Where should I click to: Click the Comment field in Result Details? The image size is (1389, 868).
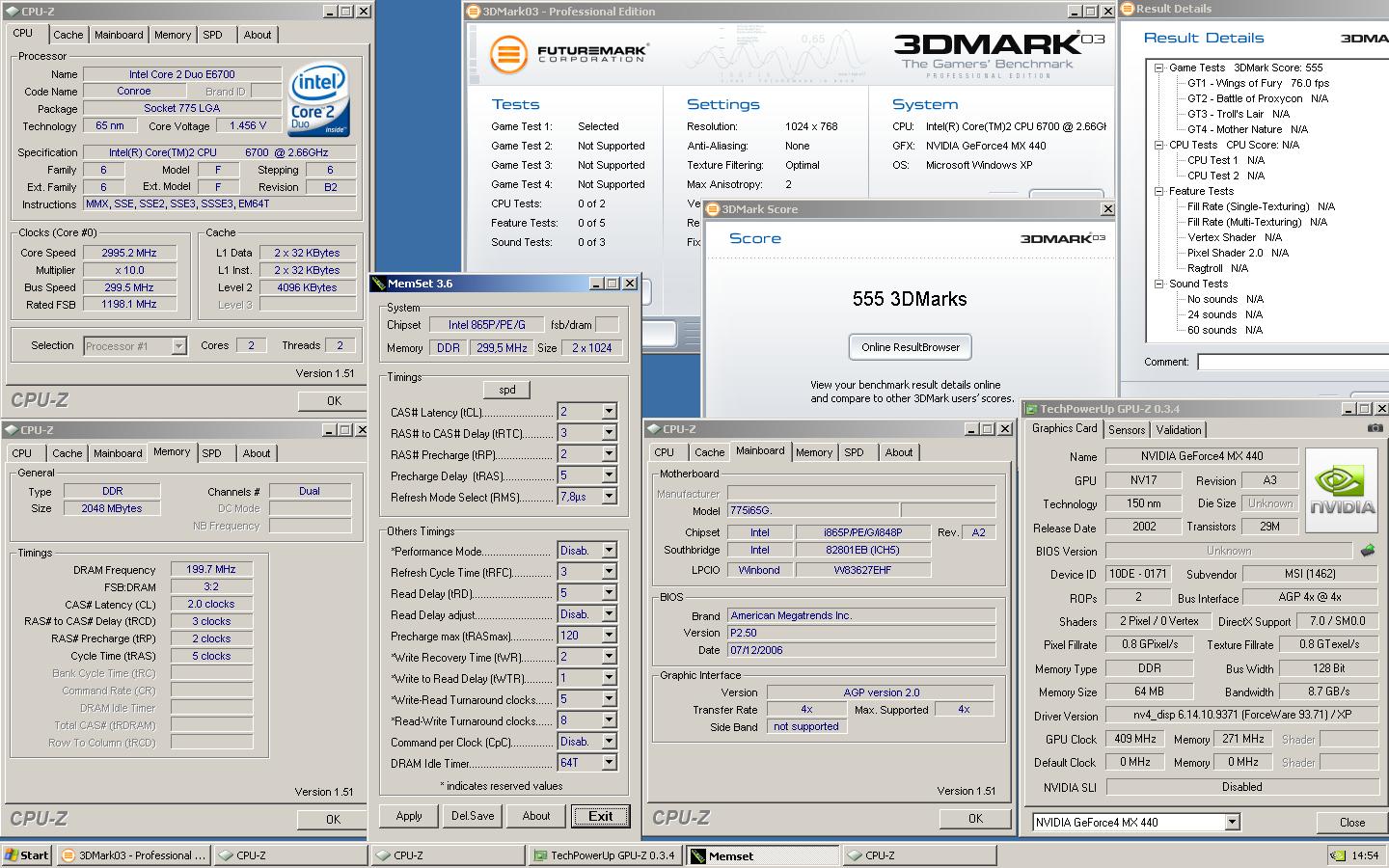click(x=1293, y=362)
